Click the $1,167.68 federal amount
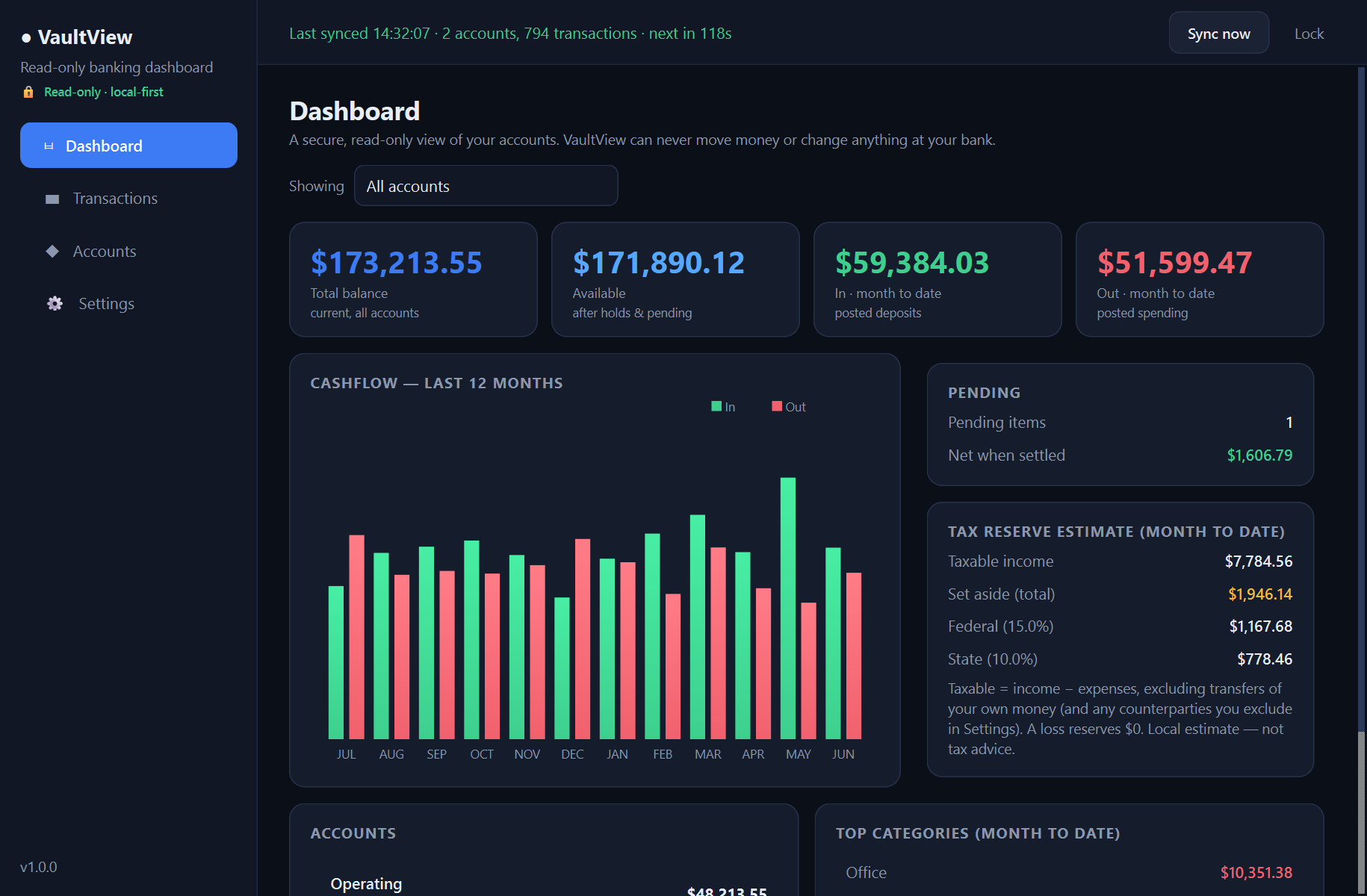Viewport: 1367px width, 896px height. pyautogui.click(x=1260, y=626)
